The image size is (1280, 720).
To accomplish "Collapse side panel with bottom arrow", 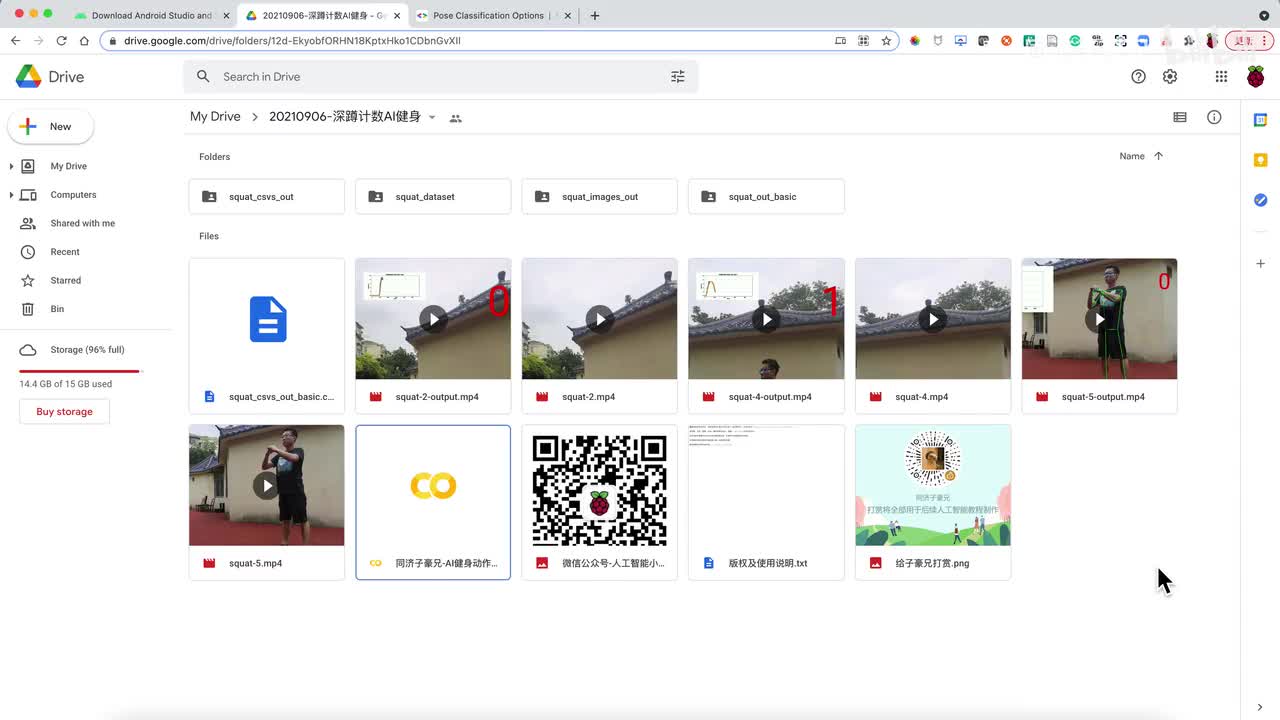I will pos(1260,707).
